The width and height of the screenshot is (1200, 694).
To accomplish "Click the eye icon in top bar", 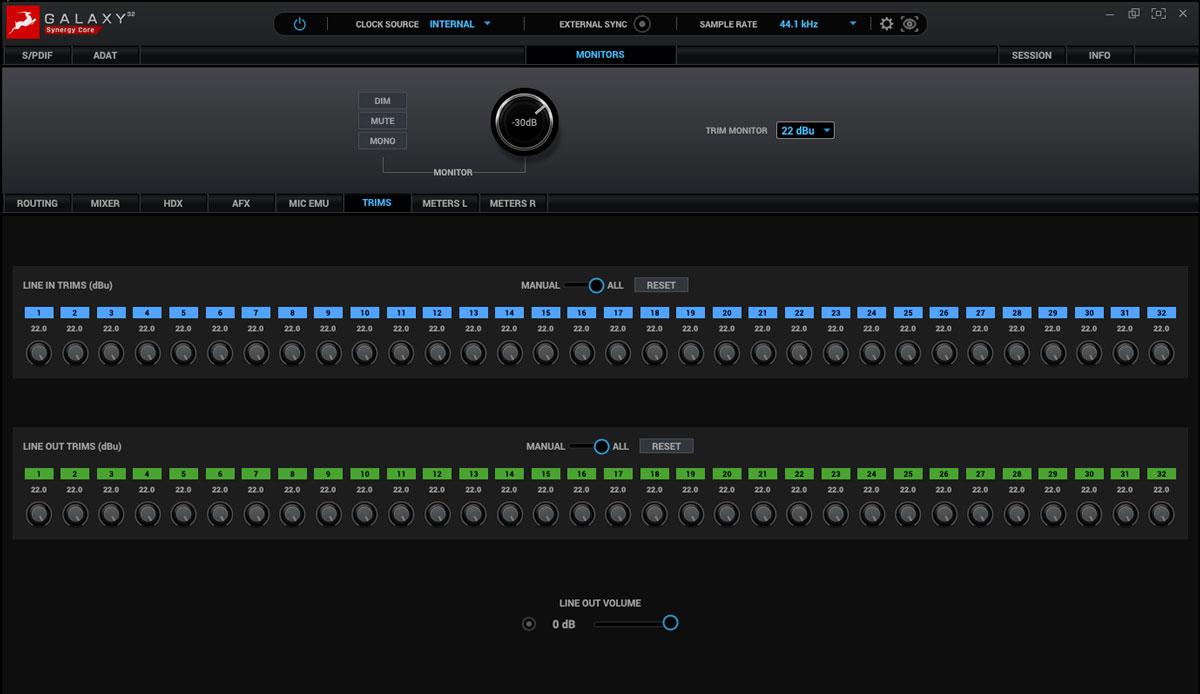I will [909, 24].
